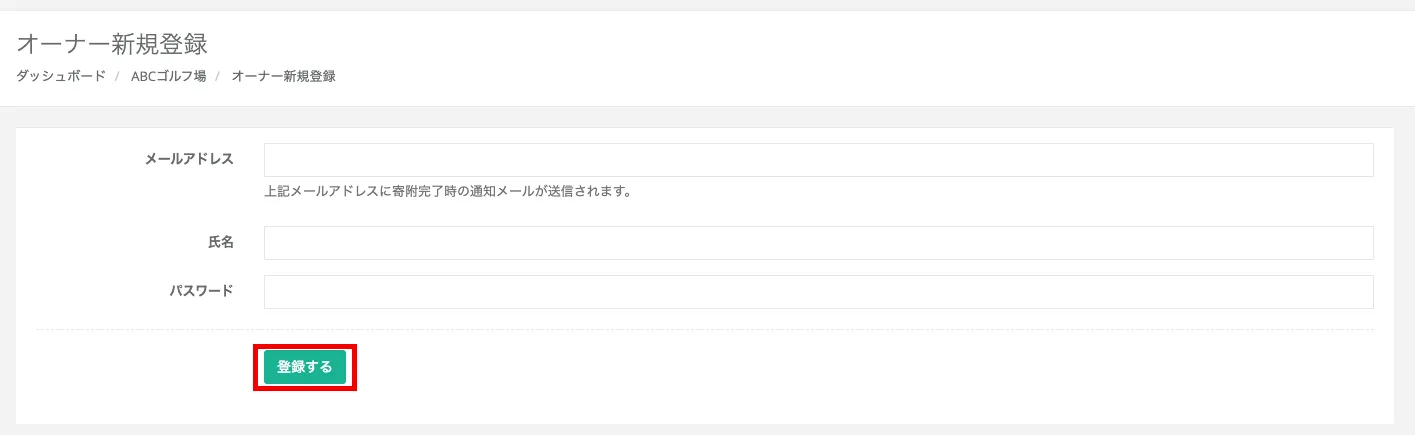Submit the owner registration form

pyautogui.click(x=305, y=367)
